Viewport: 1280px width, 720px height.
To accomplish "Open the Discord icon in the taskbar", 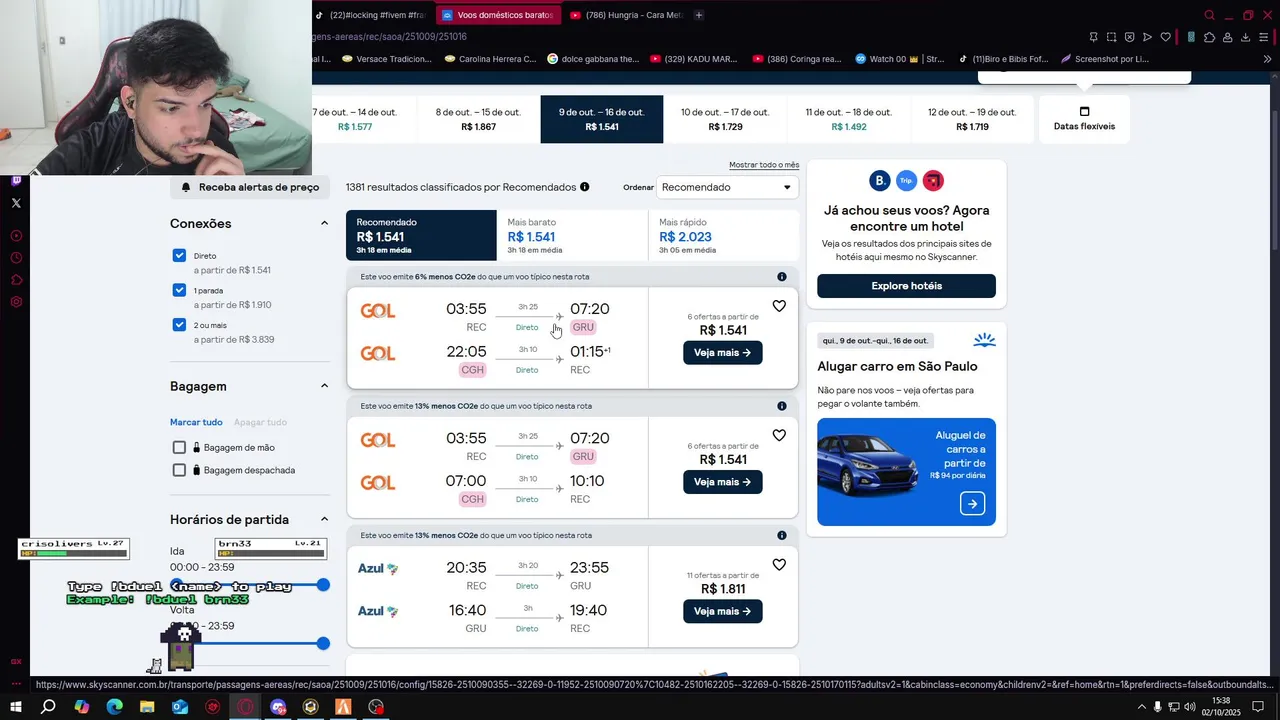I will tap(278, 707).
